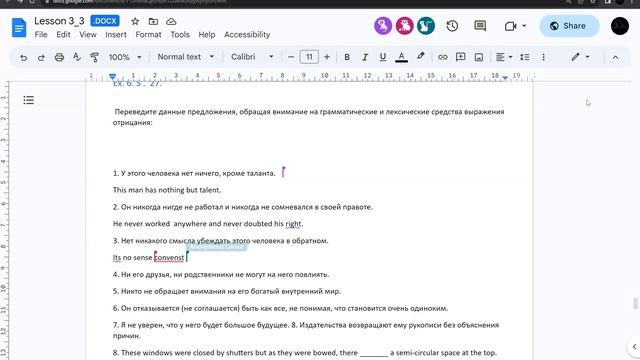640x360 pixels.
Task: Click the misspelled word convenst
Action: click(x=169, y=258)
